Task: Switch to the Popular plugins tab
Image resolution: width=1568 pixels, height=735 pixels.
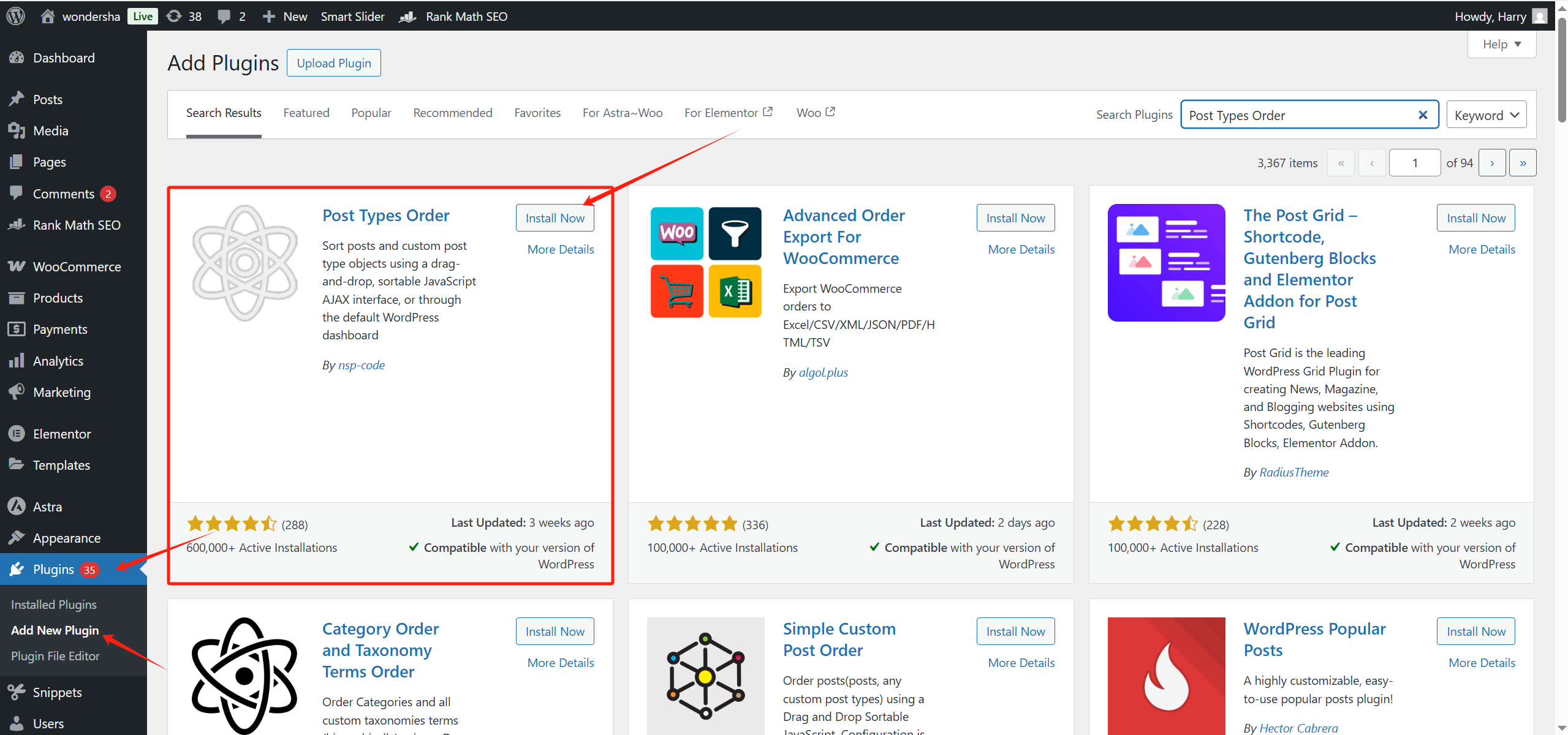Action: 371,113
